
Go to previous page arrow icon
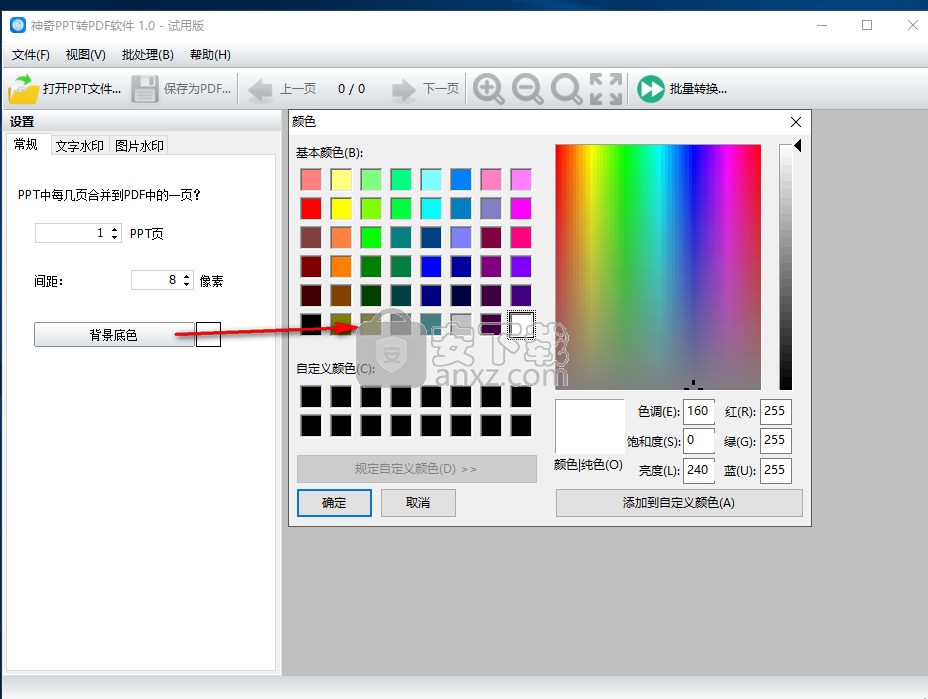[x=260, y=90]
